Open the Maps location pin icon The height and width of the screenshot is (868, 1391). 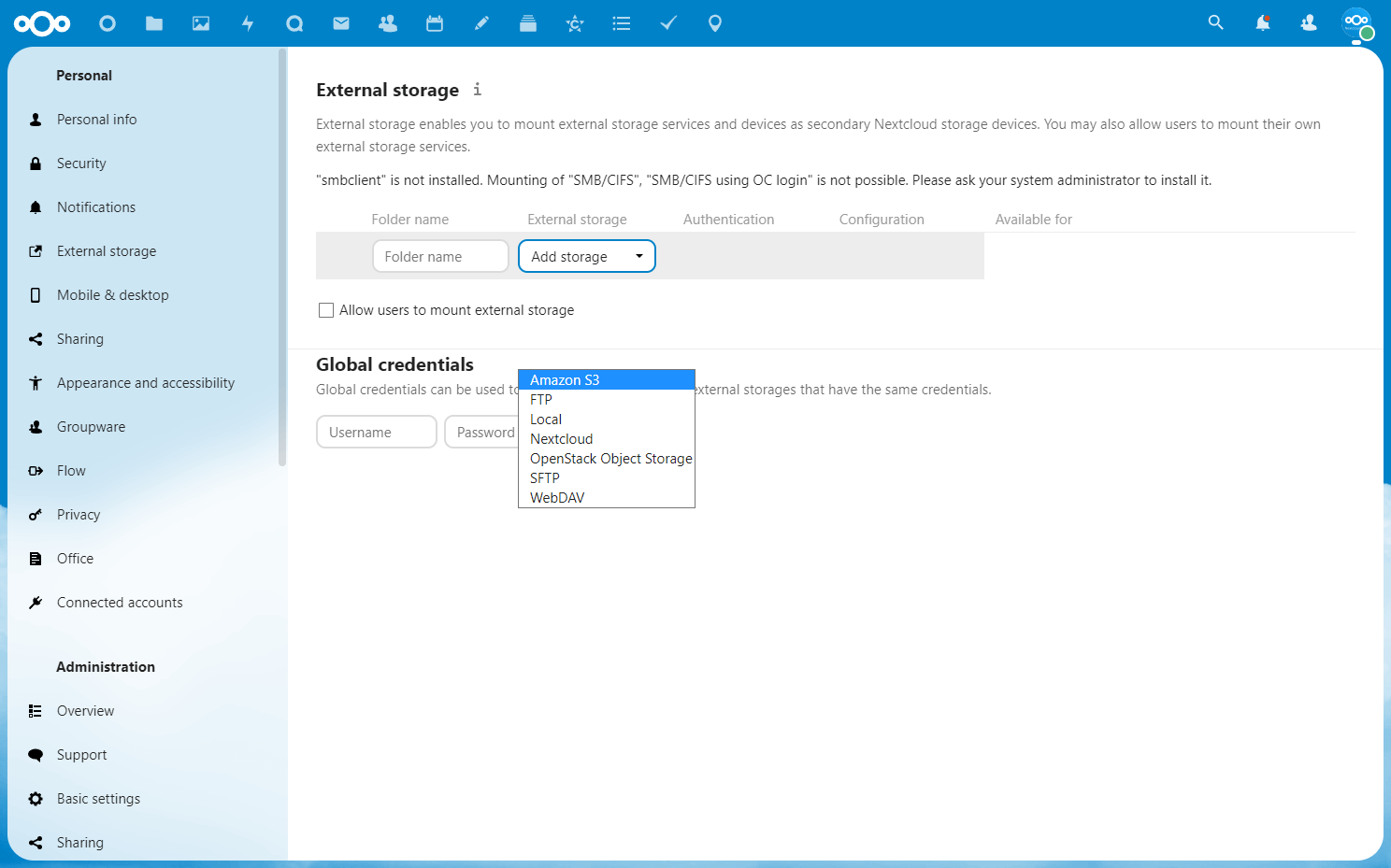pyautogui.click(x=715, y=23)
